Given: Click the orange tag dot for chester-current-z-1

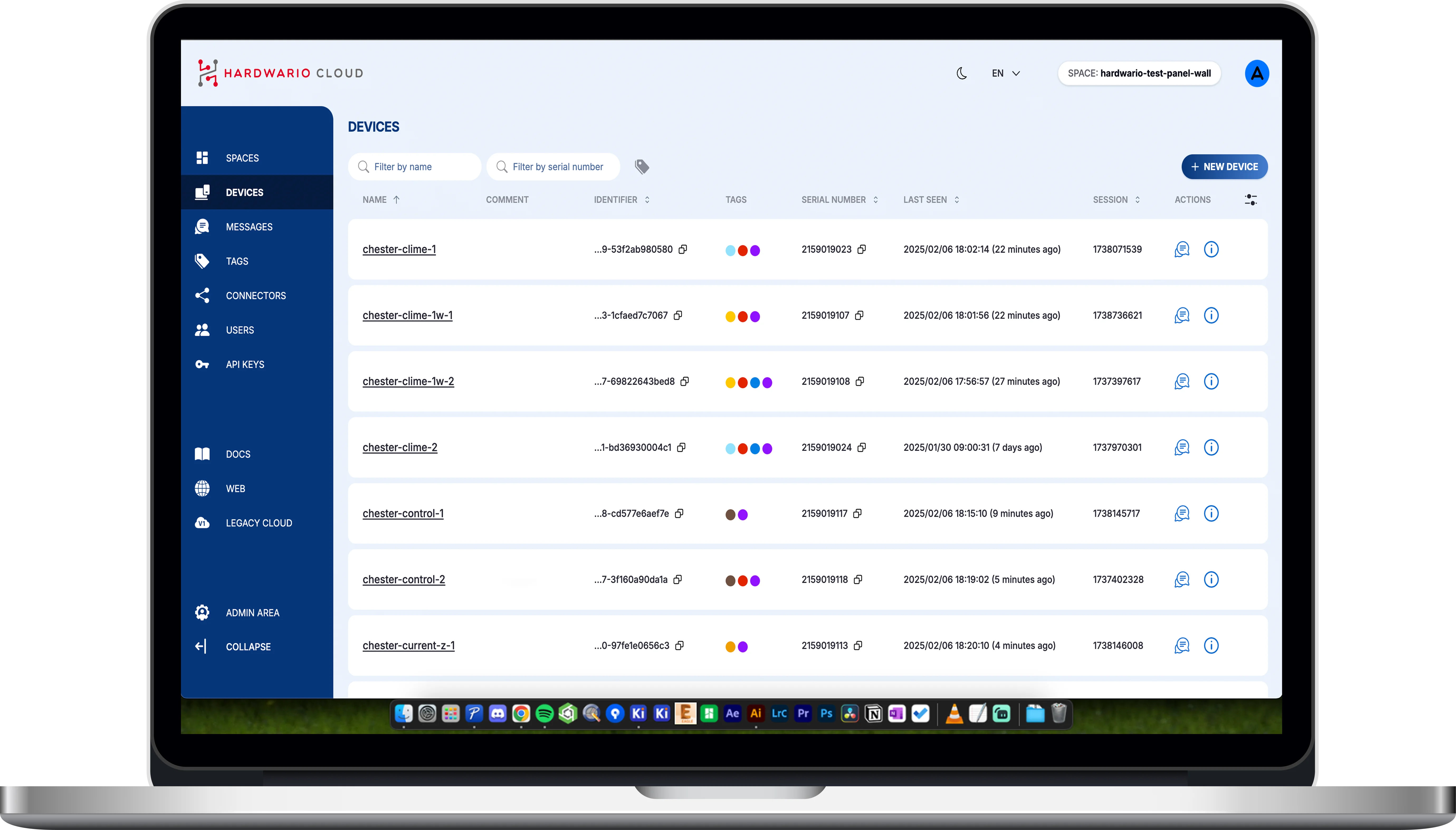Looking at the screenshot, I should (730, 647).
